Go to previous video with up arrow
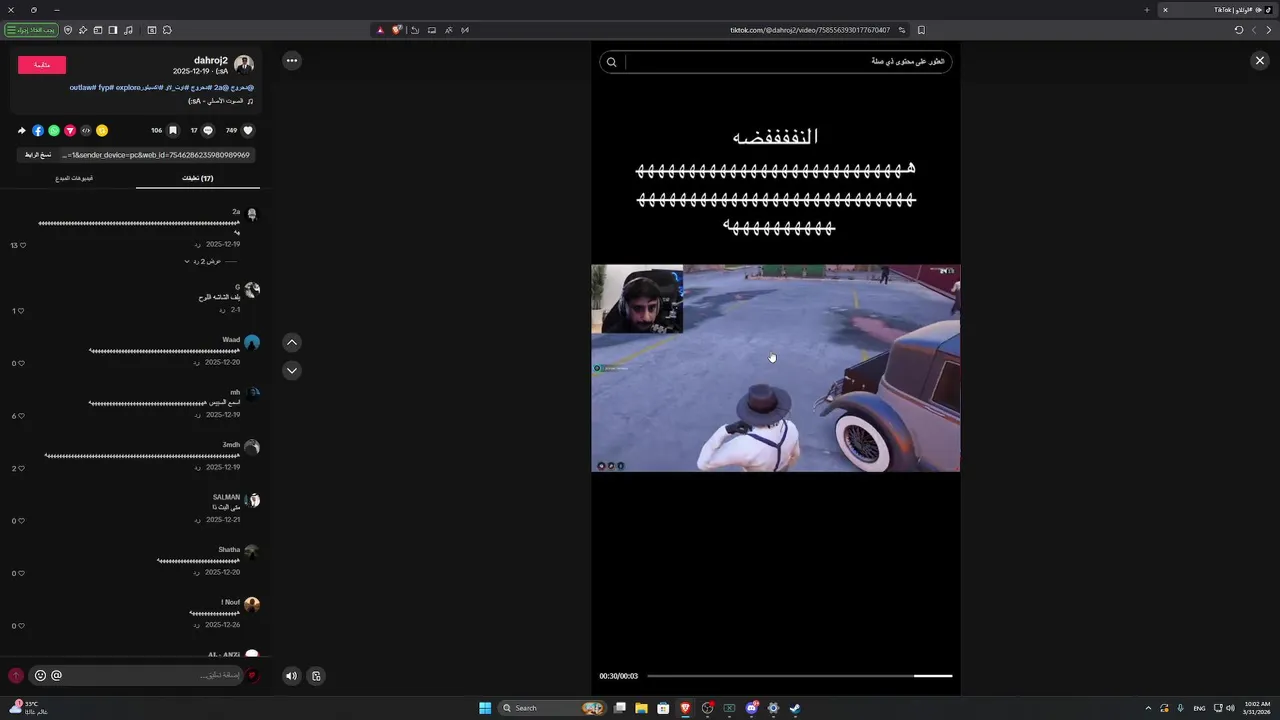 click(292, 343)
